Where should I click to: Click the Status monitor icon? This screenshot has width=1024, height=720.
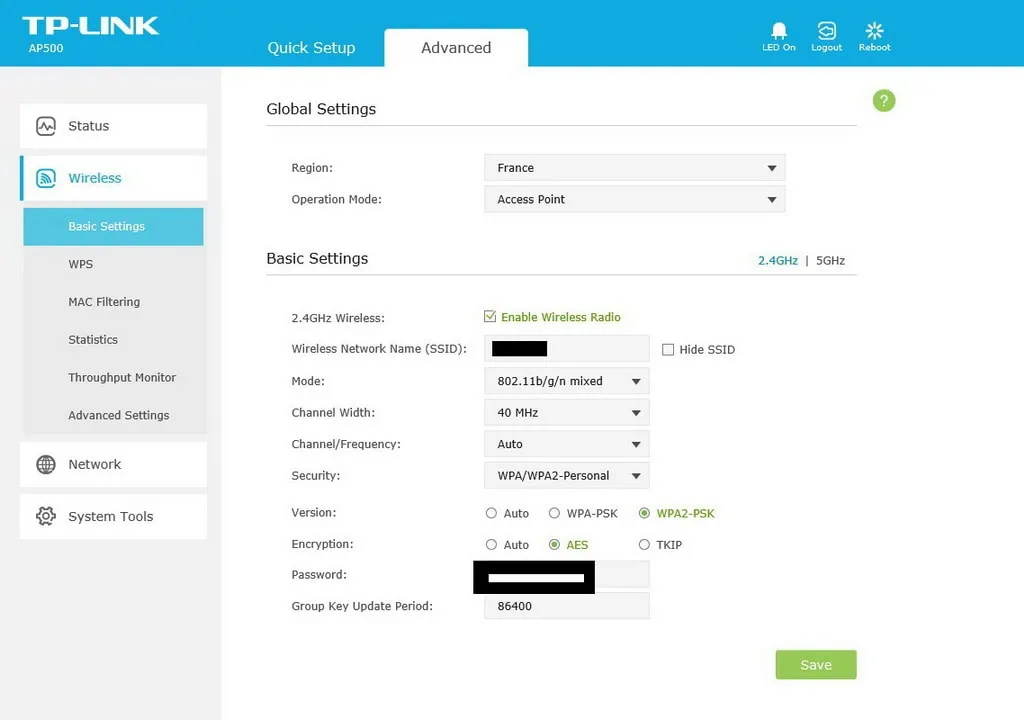click(46, 126)
